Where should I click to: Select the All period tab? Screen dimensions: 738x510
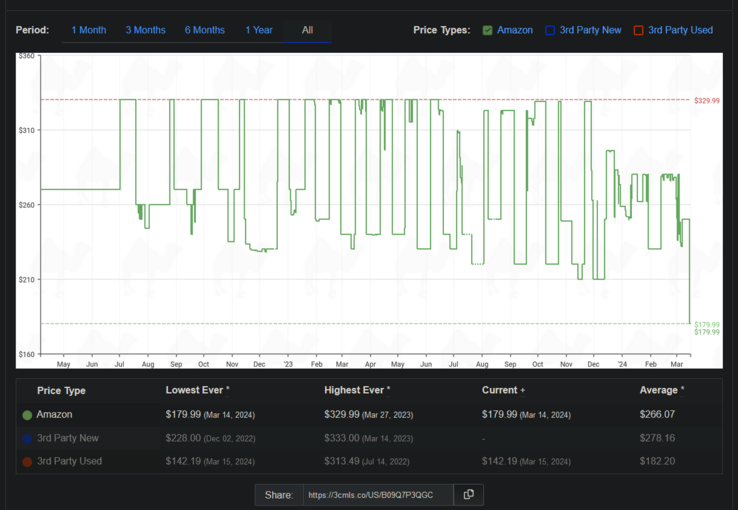pyautogui.click(x=307, y=30)
